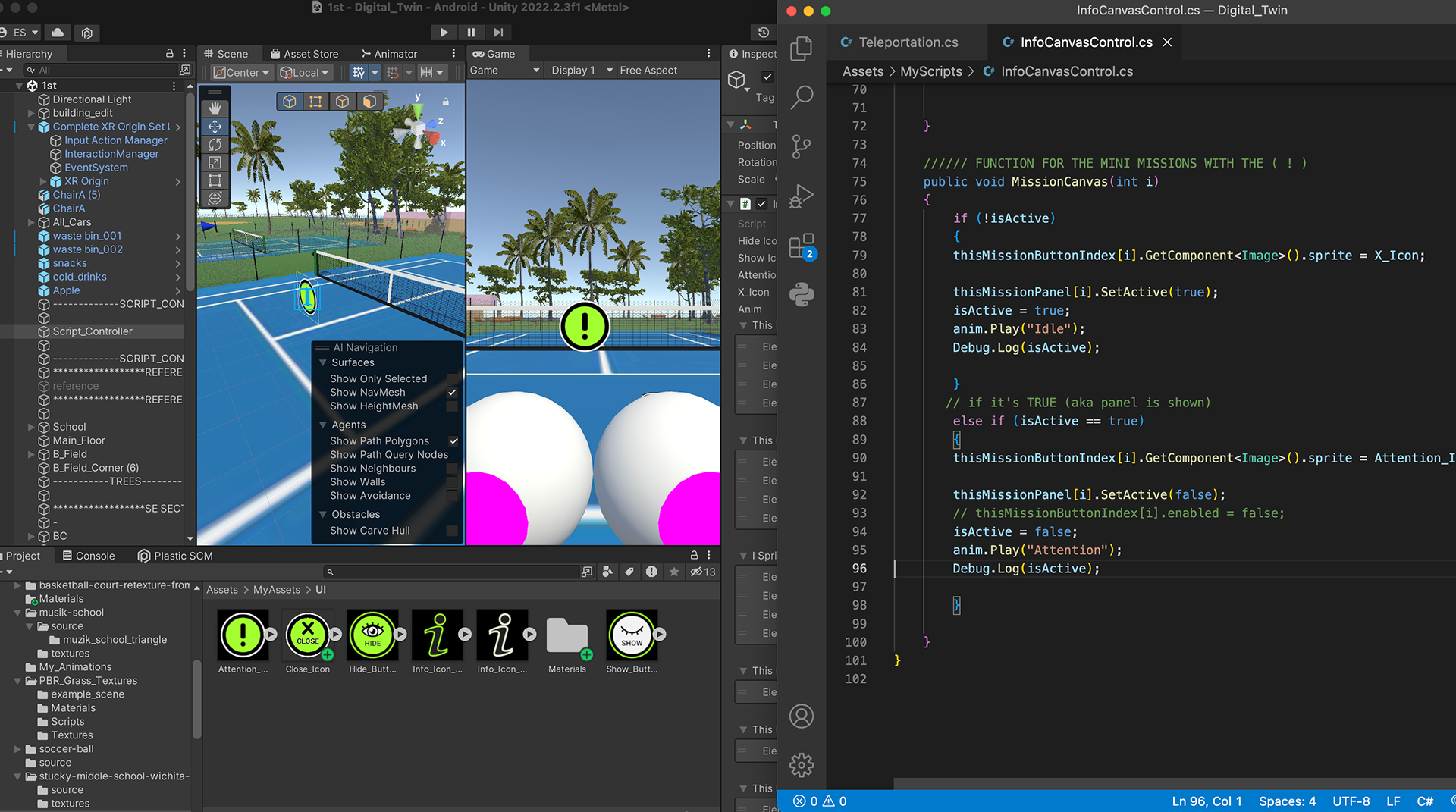Screen dimensions: 1456x812
Task: Open VS Code Extensions view
Action: click(802, 246)
